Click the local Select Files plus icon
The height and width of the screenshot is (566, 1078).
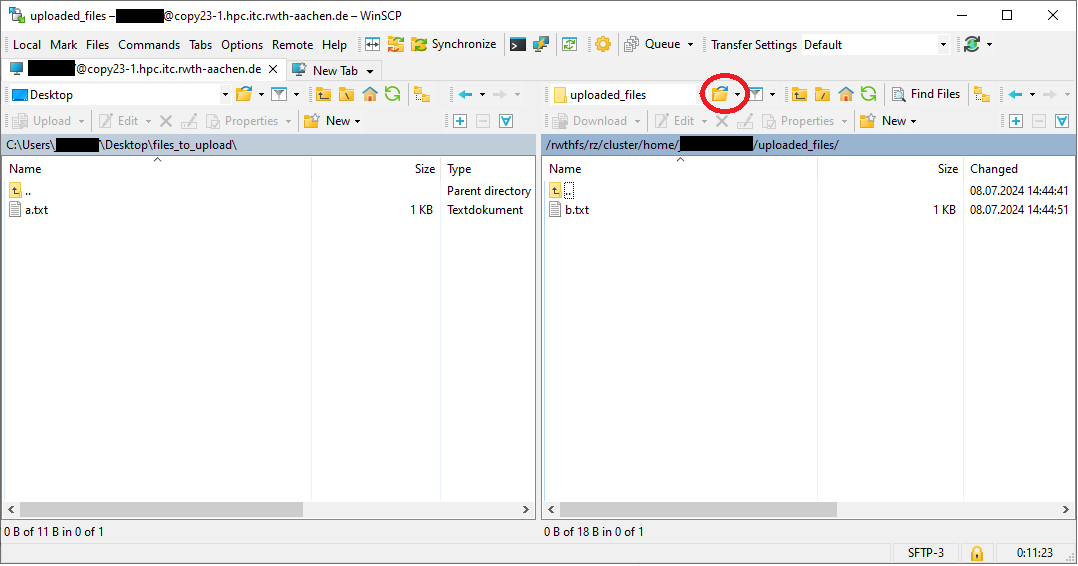click(460, 121)
